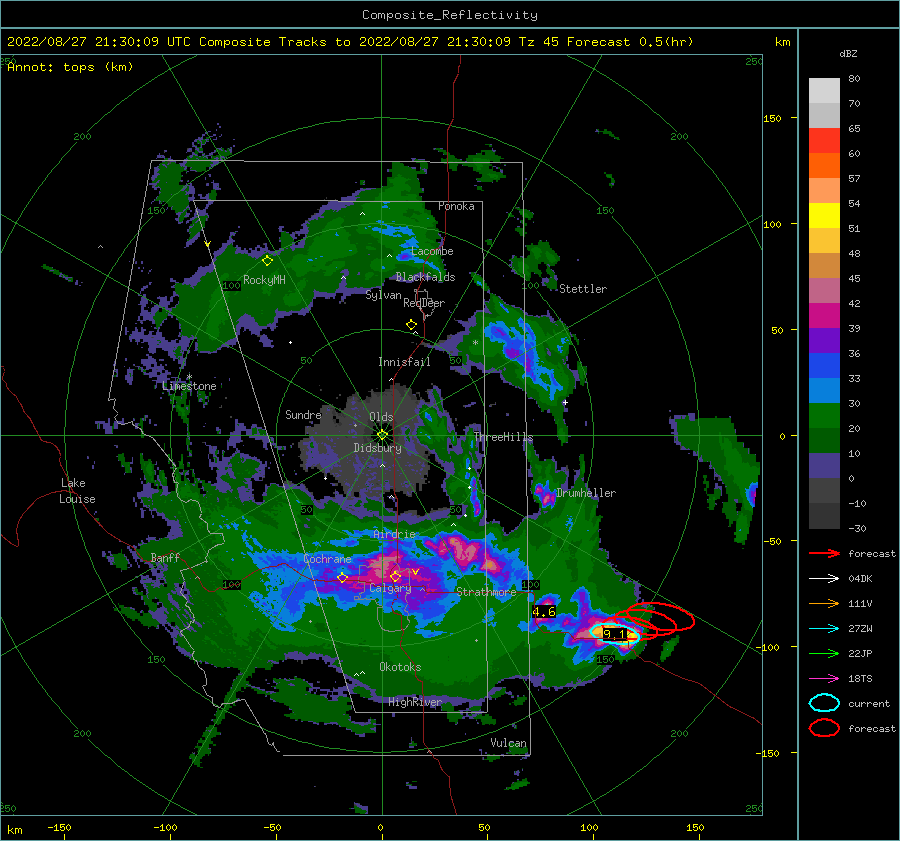Click the Ponoka city label
The width and height of the screenshot is (900, 841).
[x=456, y=206]
